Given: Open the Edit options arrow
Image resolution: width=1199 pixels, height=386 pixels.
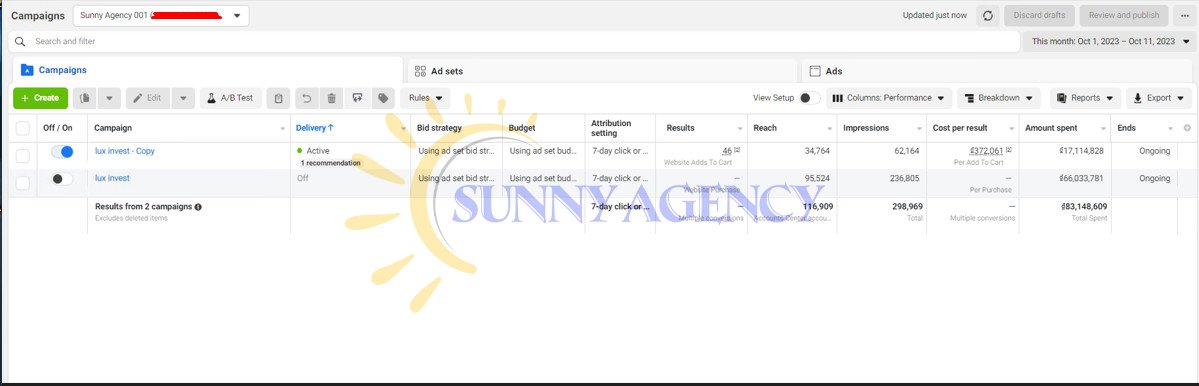Looking at the screenshot, I should tap(184, 98).
